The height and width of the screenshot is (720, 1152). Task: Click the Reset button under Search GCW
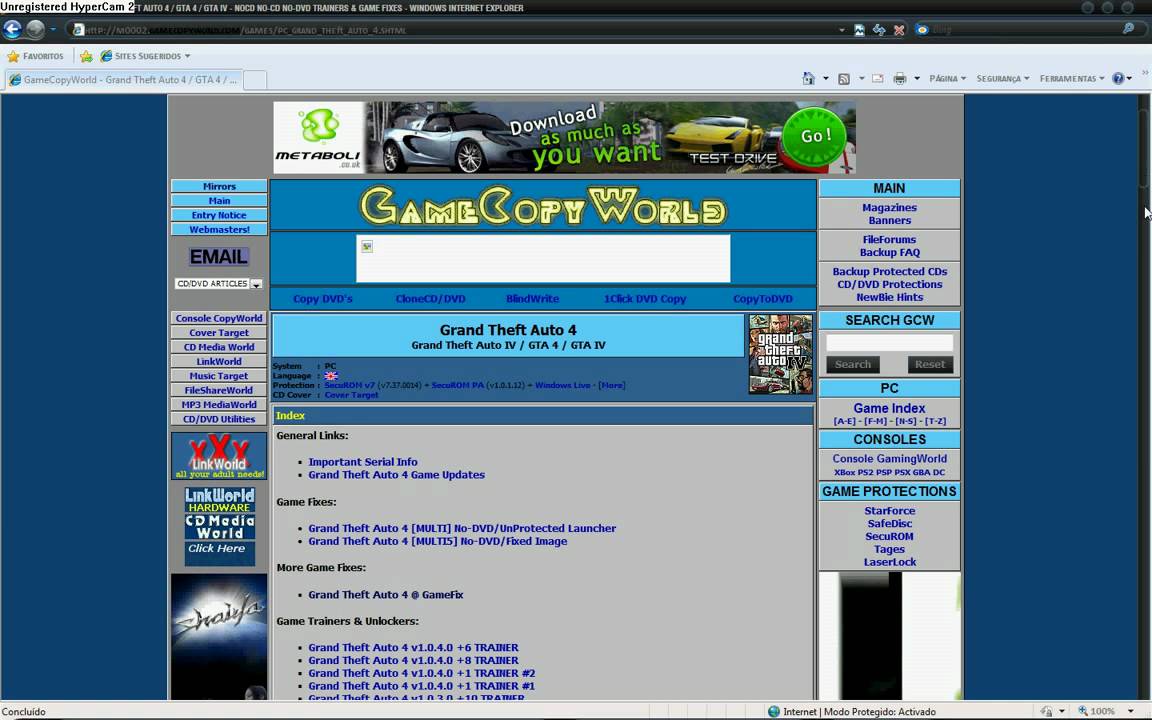930,364
